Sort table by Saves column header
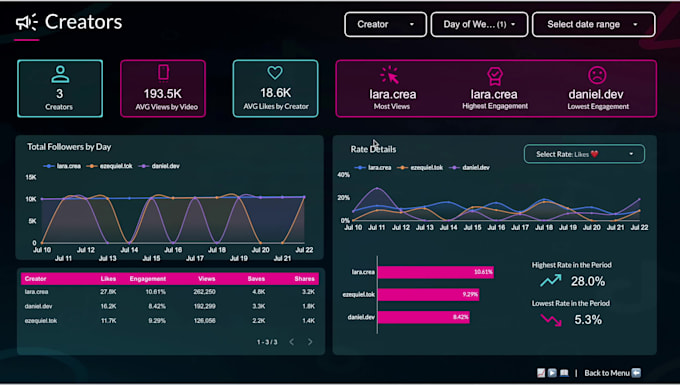This screenshot has height=385, width=680. coord(256,279)
